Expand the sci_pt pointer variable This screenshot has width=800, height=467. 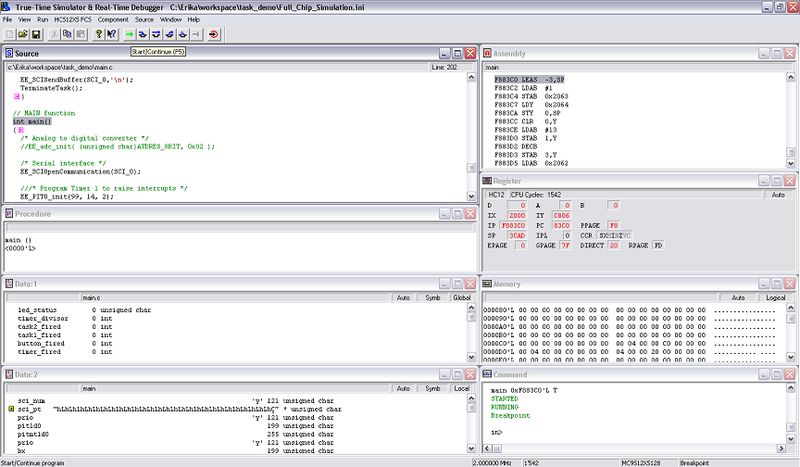tap(11, 409)
